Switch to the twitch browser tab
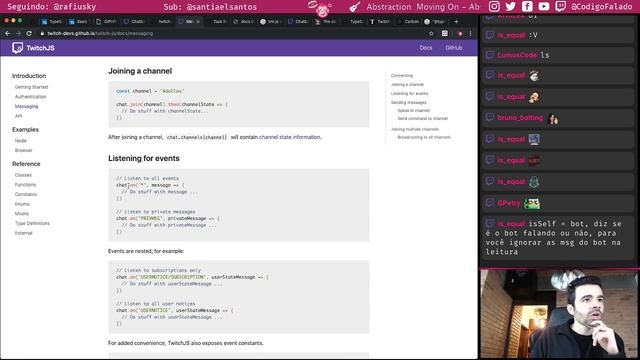The height and width of the screenshot is (360, 640). [x=162, y=22]
